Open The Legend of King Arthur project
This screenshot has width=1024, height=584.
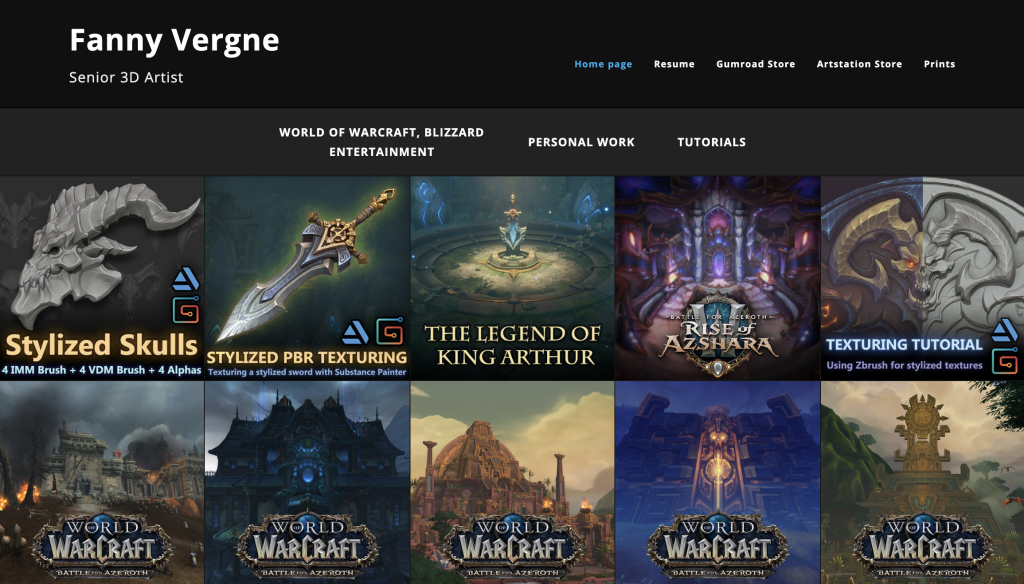point(512,278)
